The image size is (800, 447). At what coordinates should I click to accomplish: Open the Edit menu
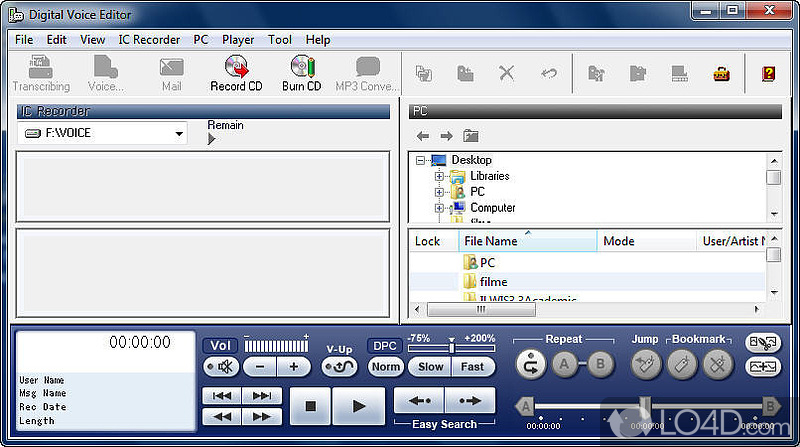point(57,40)
